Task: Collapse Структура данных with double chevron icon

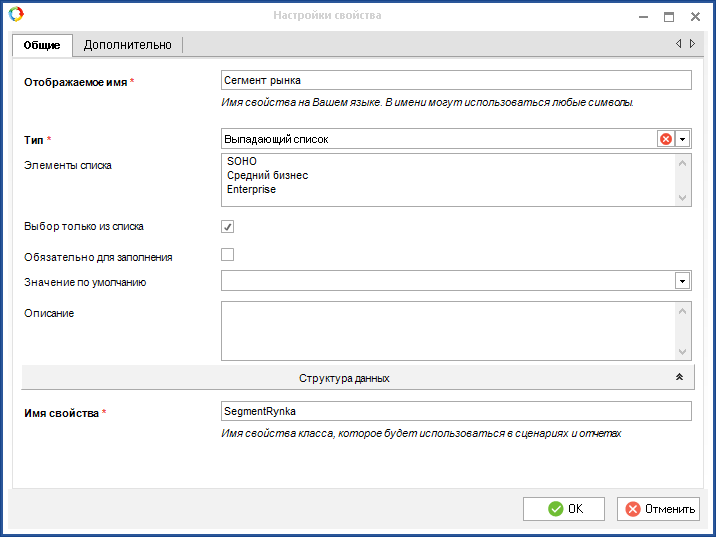Action: (679, 378)
